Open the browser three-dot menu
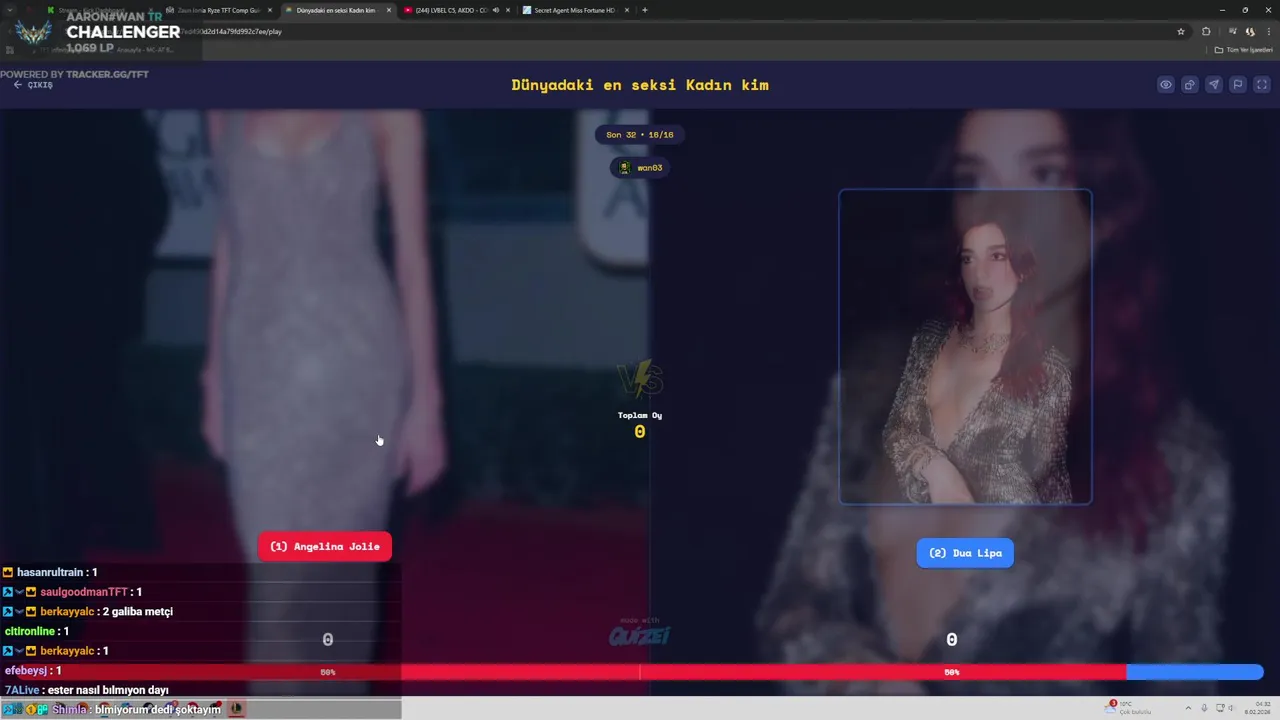Screen dimensions: 1280x720 click(1269, 31)
